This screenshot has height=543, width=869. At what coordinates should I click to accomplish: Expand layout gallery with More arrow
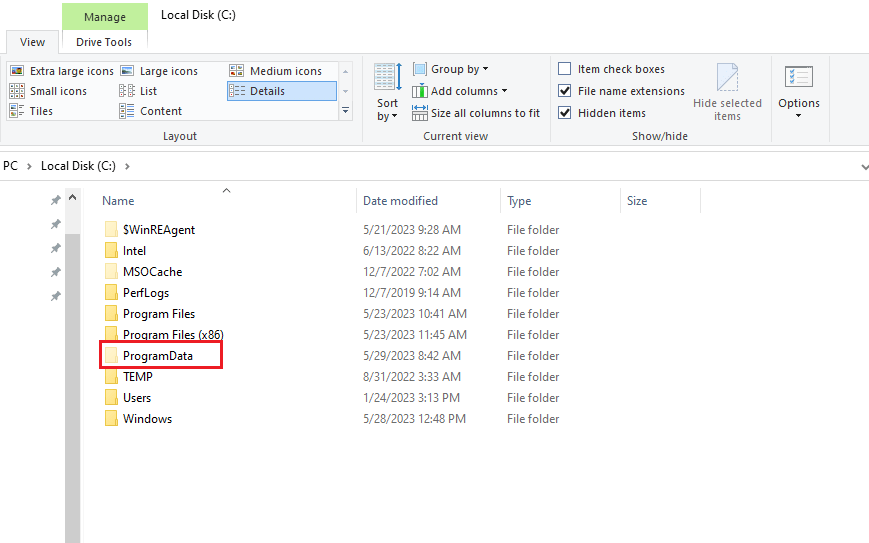(346, 111)
